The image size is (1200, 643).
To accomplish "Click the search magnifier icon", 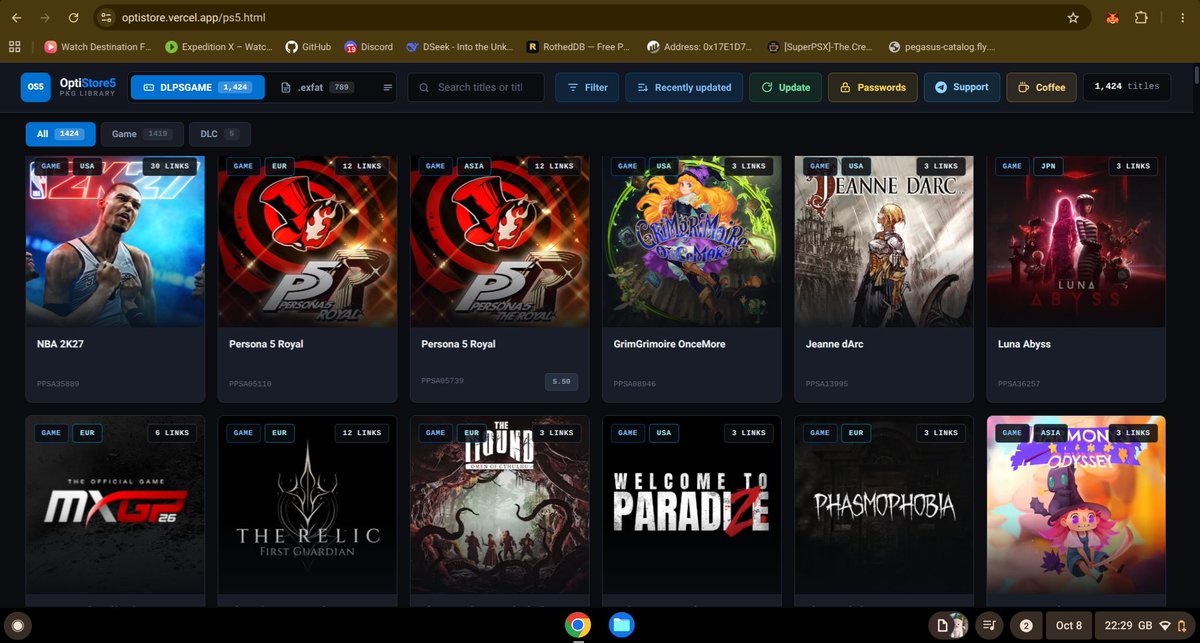I will 425,88.
